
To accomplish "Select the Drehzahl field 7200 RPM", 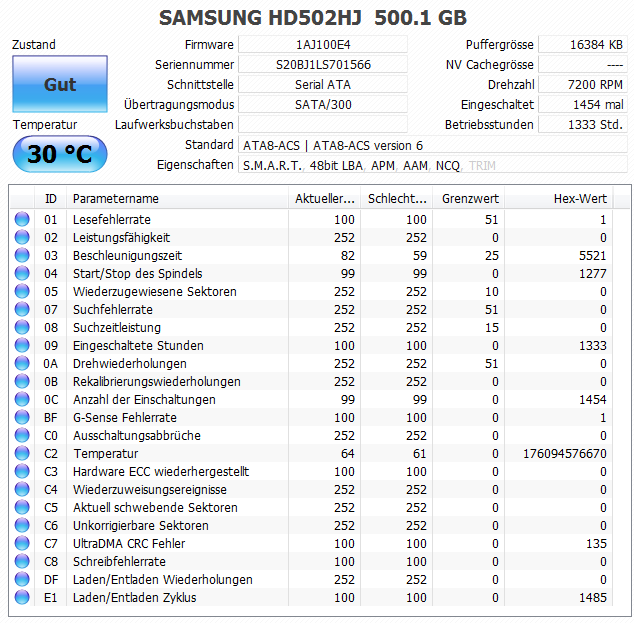I will pyautogui.click(x=583, y=84).
